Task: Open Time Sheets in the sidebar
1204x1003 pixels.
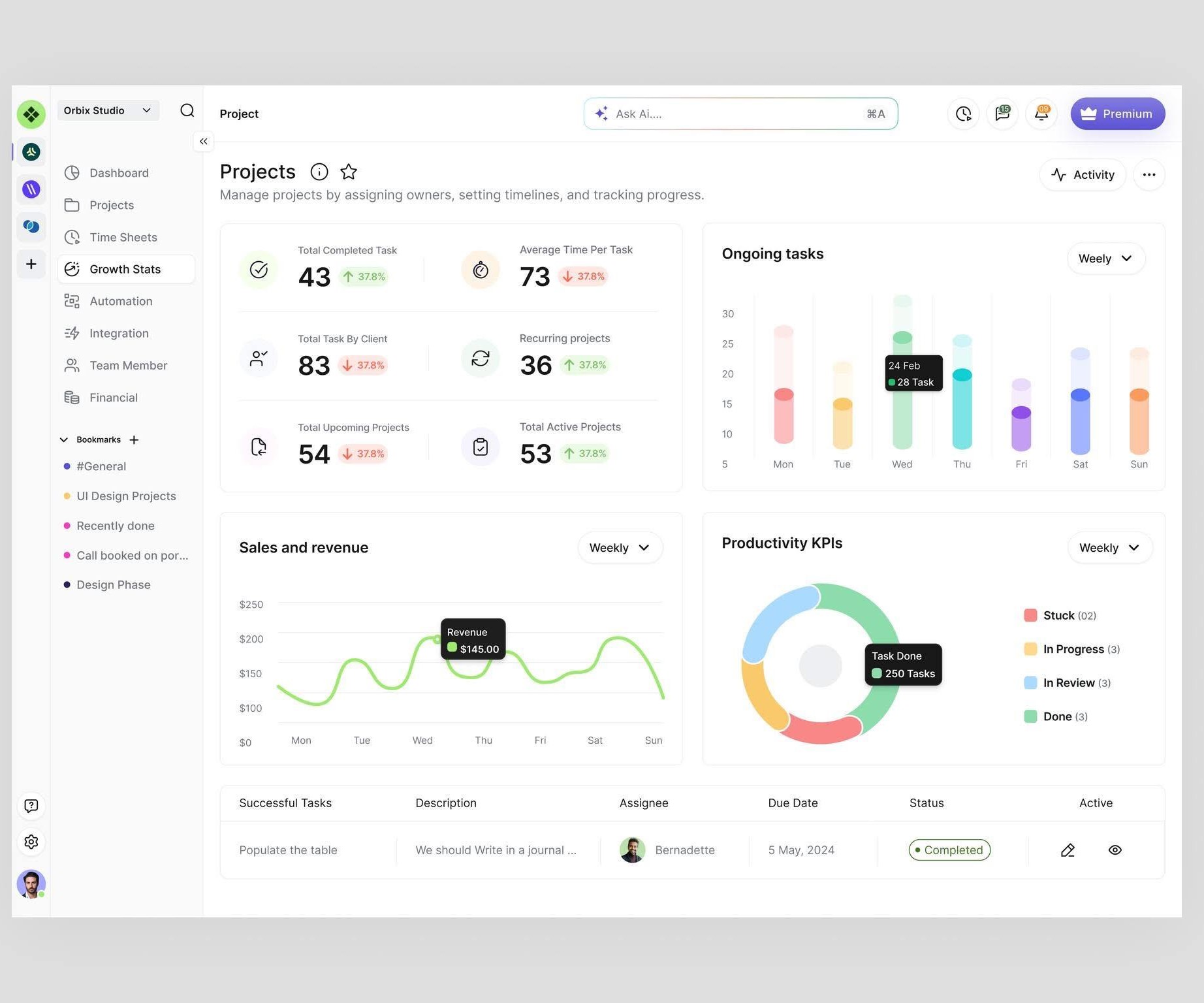Action: [x=123, y=237]
